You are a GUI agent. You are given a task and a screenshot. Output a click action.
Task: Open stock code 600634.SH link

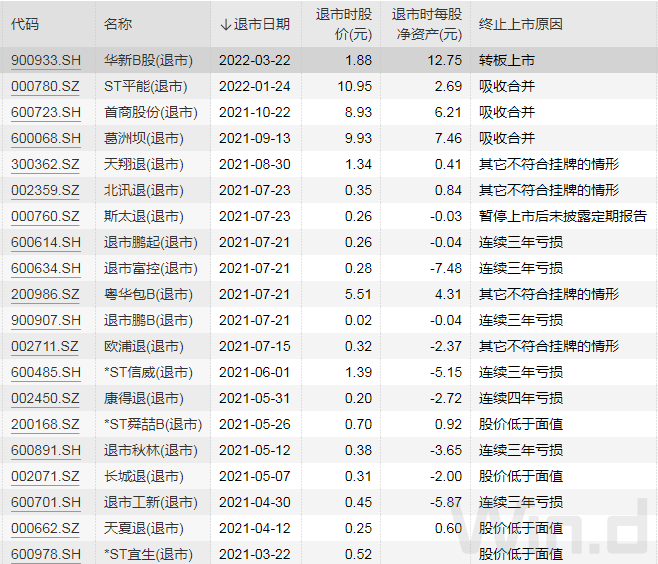click(46, 269)
